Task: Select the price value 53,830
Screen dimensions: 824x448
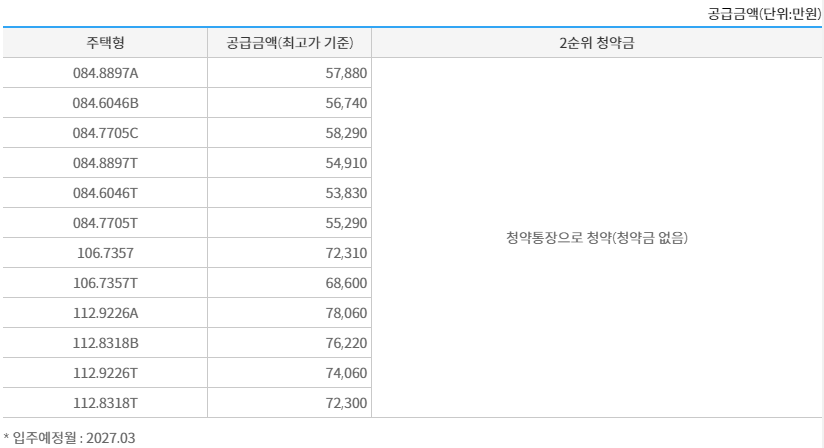Action: coord(346,193)
